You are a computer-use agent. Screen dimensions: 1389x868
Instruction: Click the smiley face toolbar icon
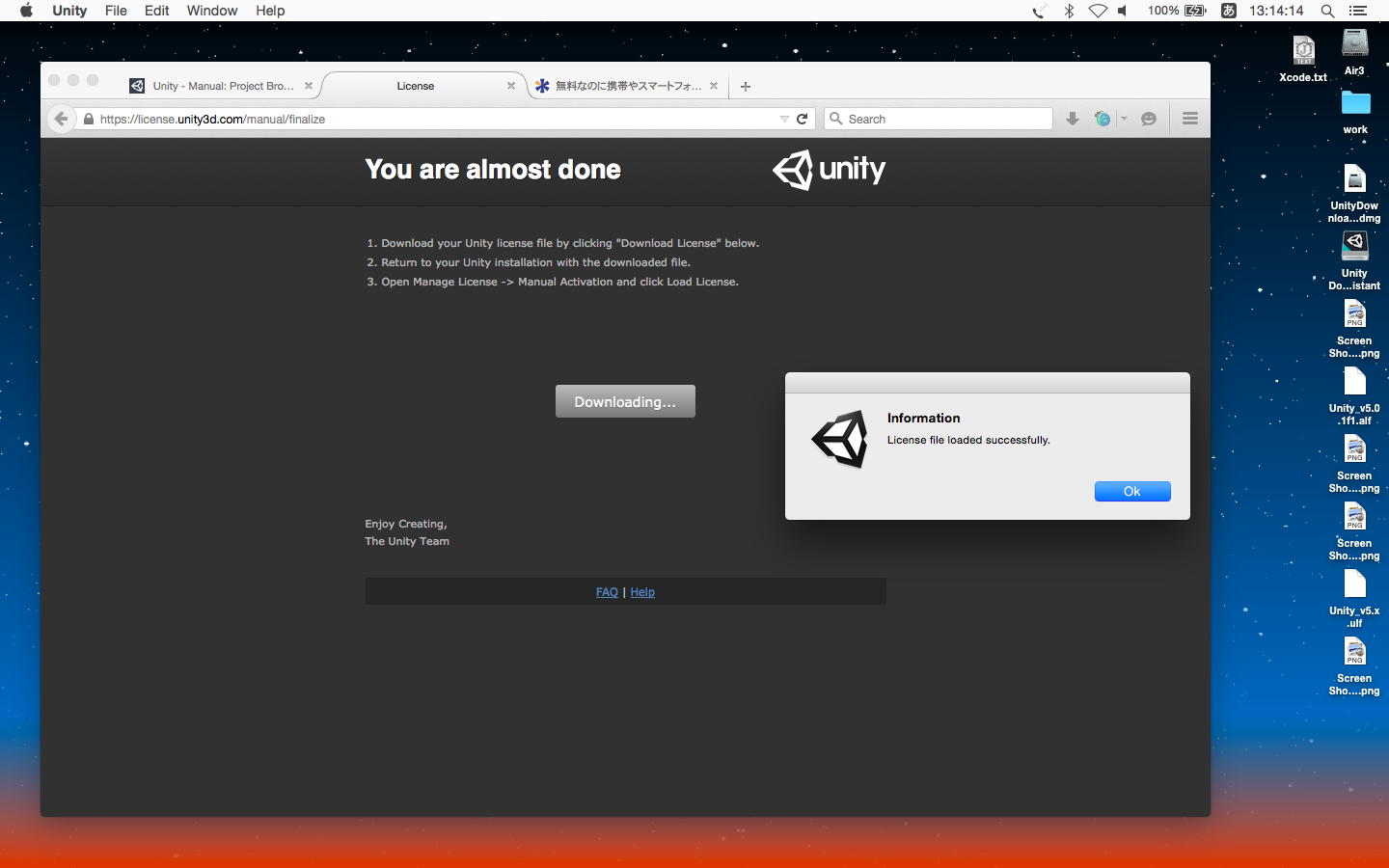tap(1149, 119)
